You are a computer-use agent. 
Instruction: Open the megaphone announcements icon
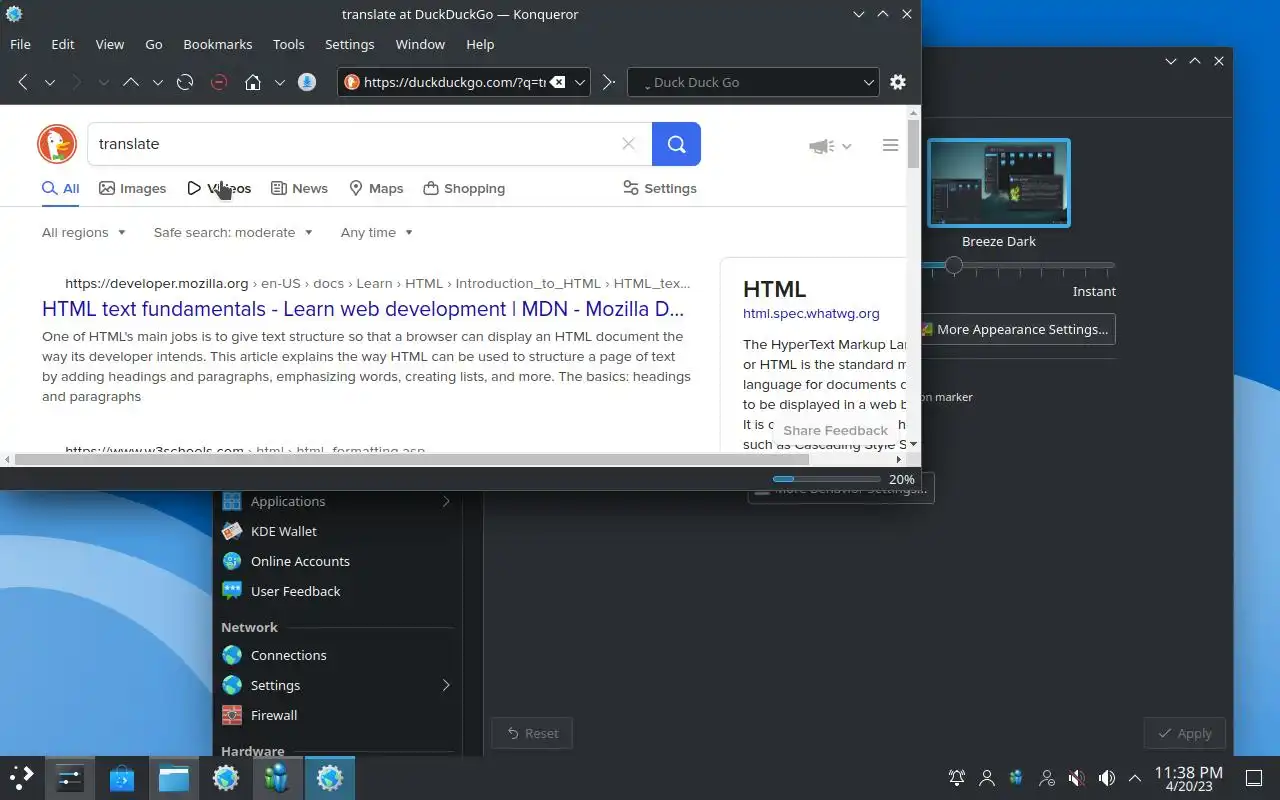click(829, 146)
